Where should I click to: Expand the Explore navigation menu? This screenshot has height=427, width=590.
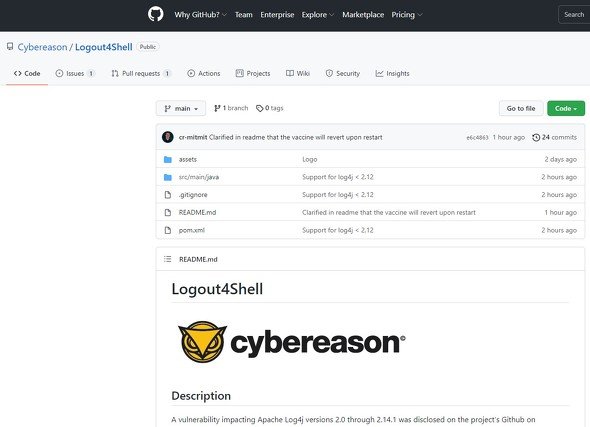[x=318, y=15]
